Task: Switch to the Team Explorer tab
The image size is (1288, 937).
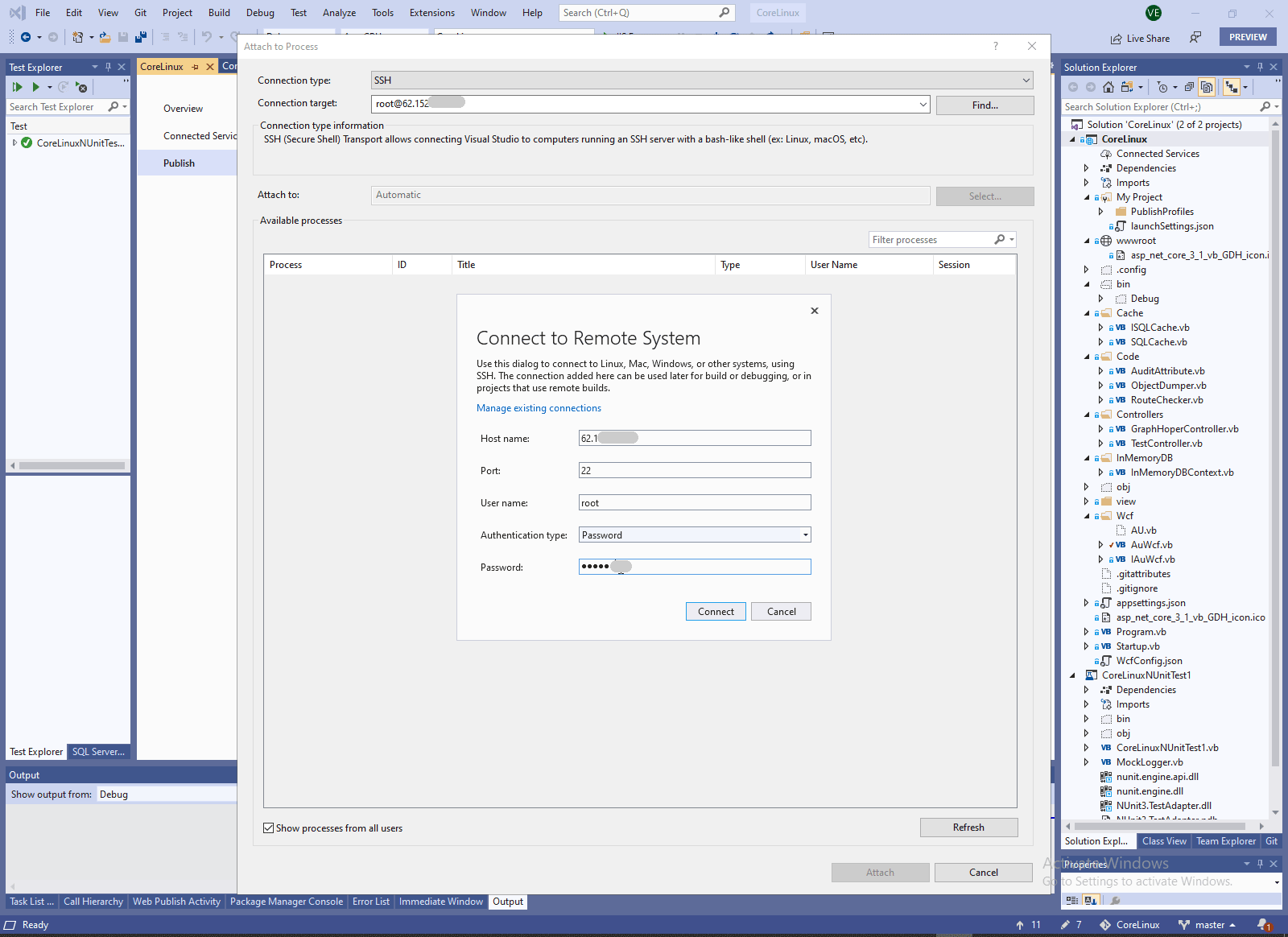Action: (1225, 841)
